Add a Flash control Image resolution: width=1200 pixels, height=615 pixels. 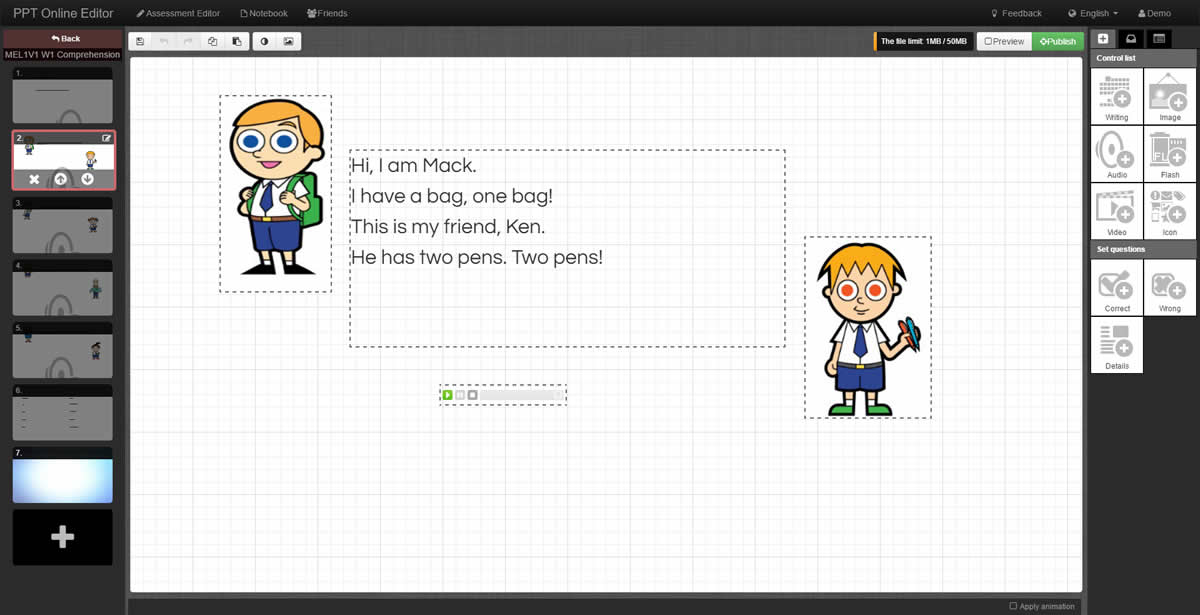(x=1169, y=154)
